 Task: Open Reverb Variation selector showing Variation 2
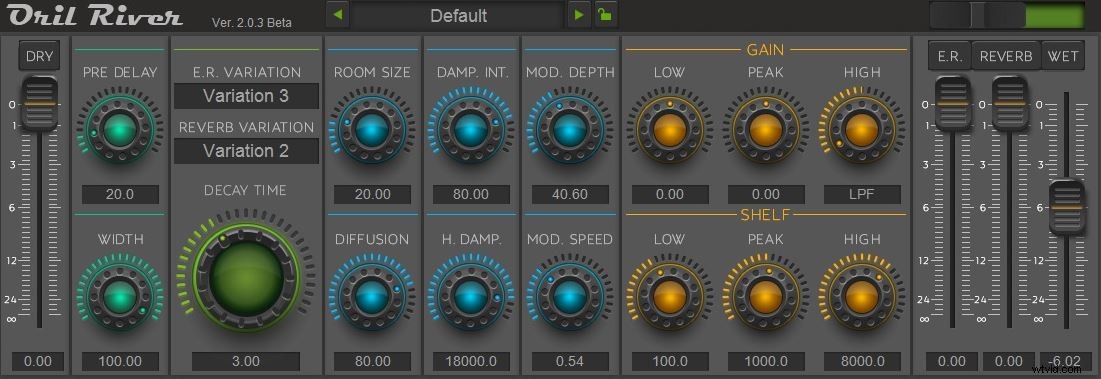coord(246,151)
